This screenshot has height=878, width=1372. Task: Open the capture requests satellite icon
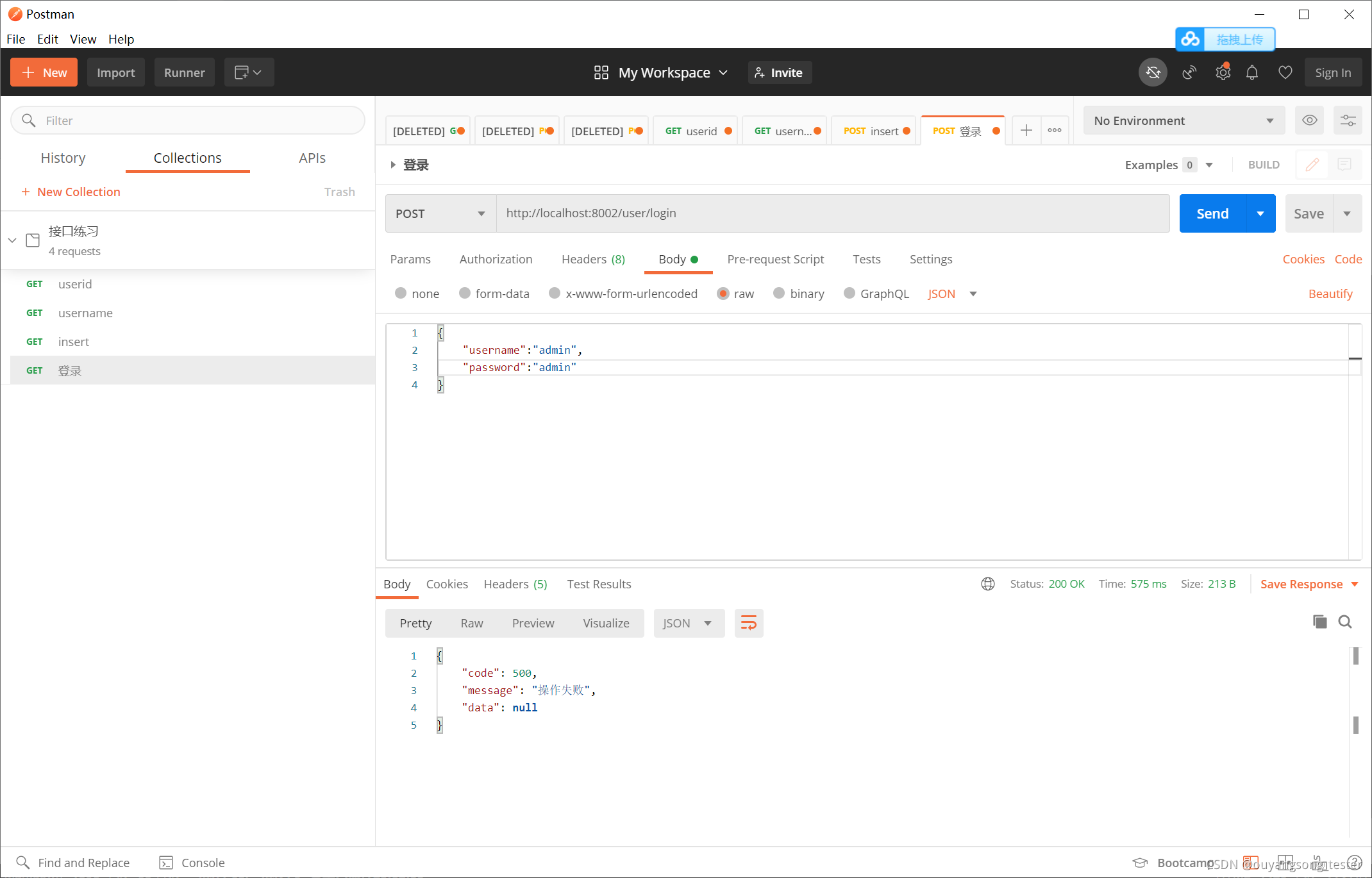(1189, 72)
